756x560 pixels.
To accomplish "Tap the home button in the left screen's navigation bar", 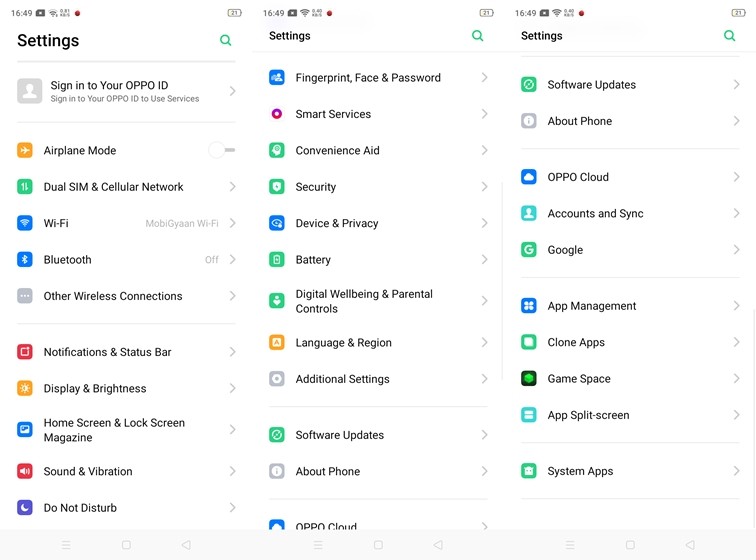I will pos(126,545).
